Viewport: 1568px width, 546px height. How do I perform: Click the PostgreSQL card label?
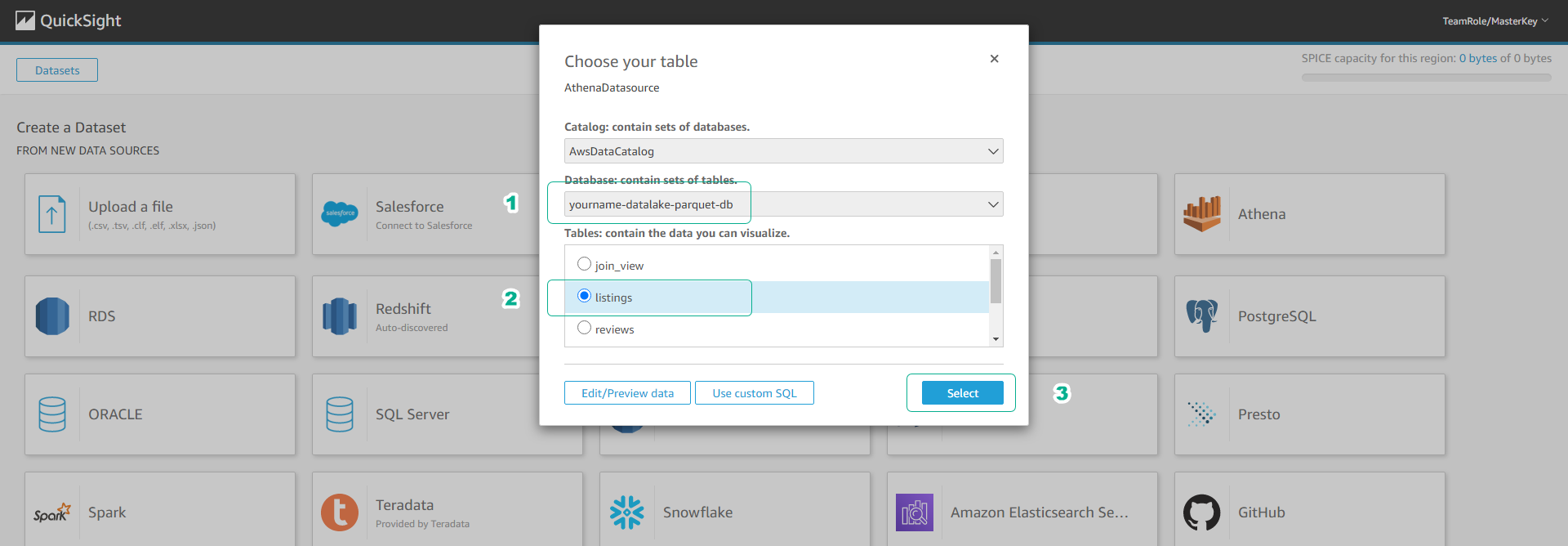point(1277,316)
